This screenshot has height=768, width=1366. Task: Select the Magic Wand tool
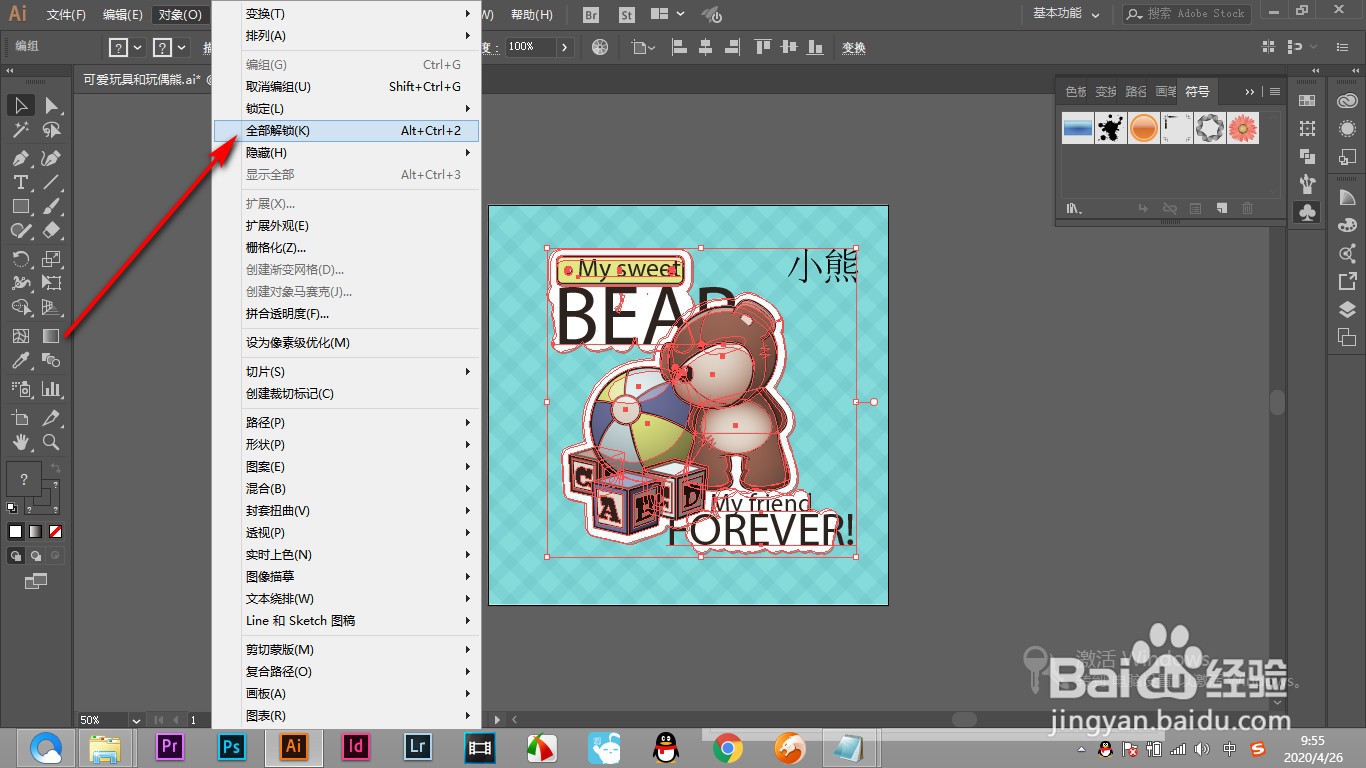(x=21, y=130)
